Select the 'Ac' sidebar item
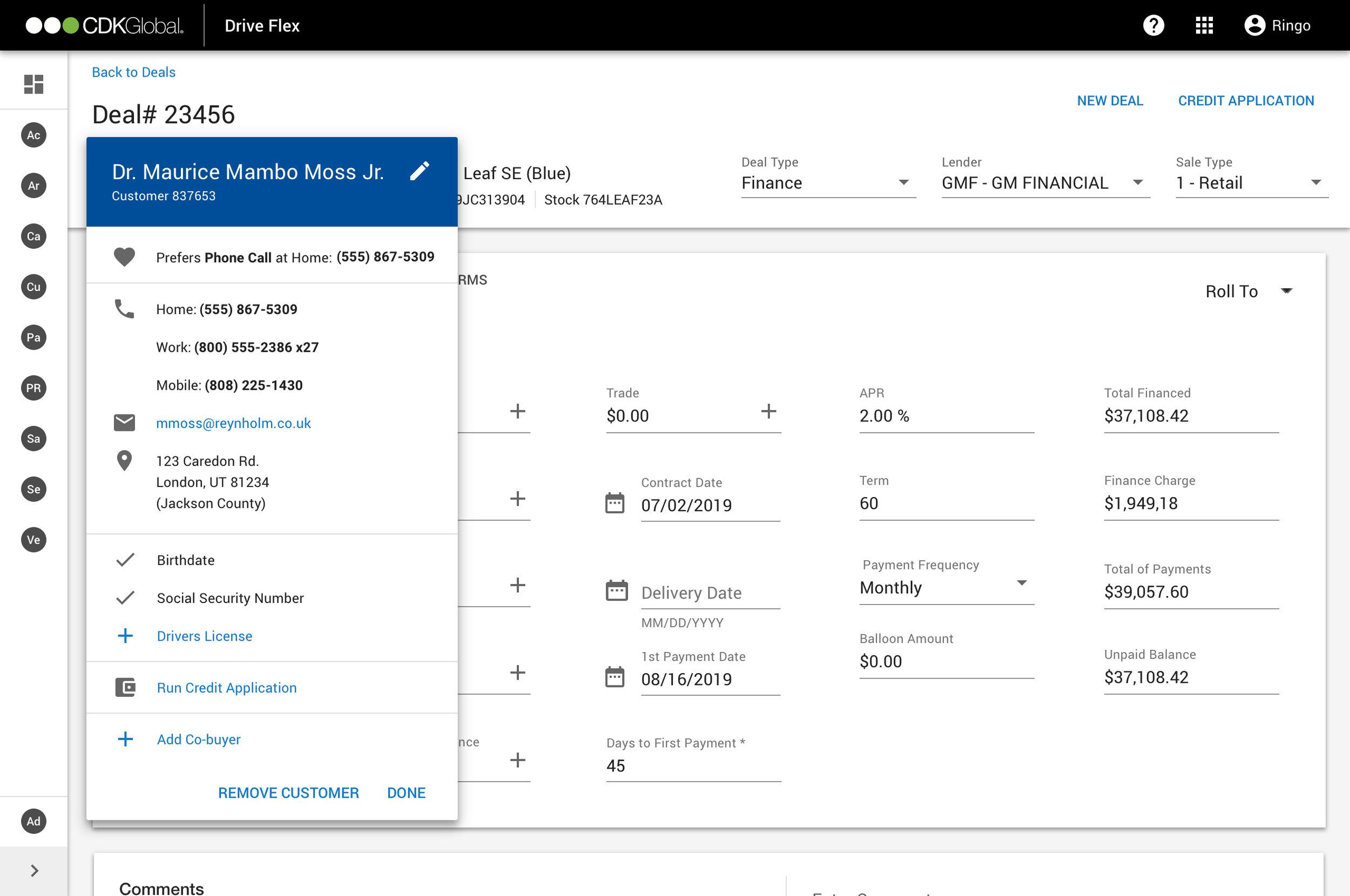Image resolution: width=1350 pixels, height=896 pixels. [33, 135]
